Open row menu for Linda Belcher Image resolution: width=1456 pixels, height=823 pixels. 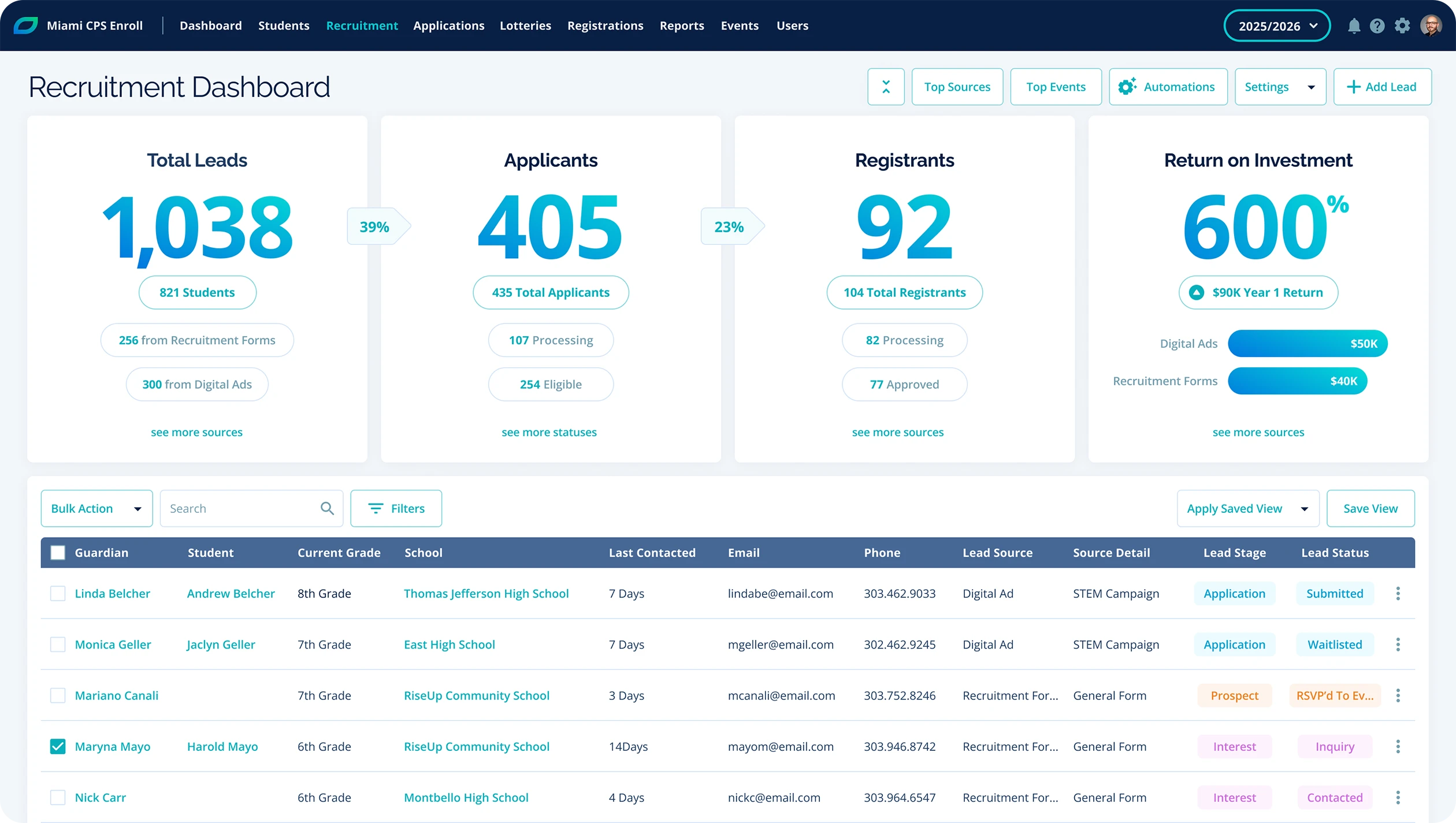click(x=1398, y=594)
